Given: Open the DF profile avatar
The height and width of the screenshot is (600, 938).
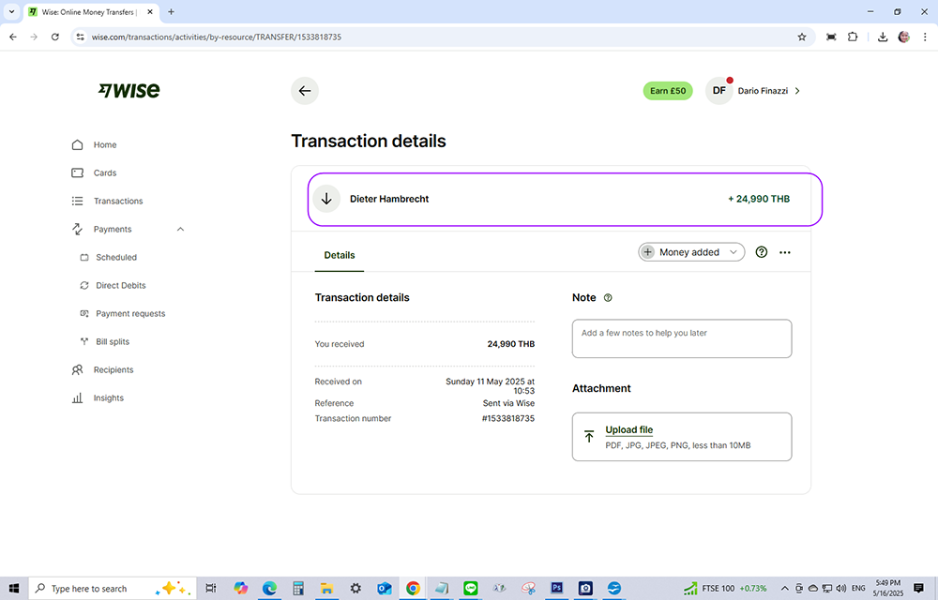Looking at the screenshot, I should [719, 91].
